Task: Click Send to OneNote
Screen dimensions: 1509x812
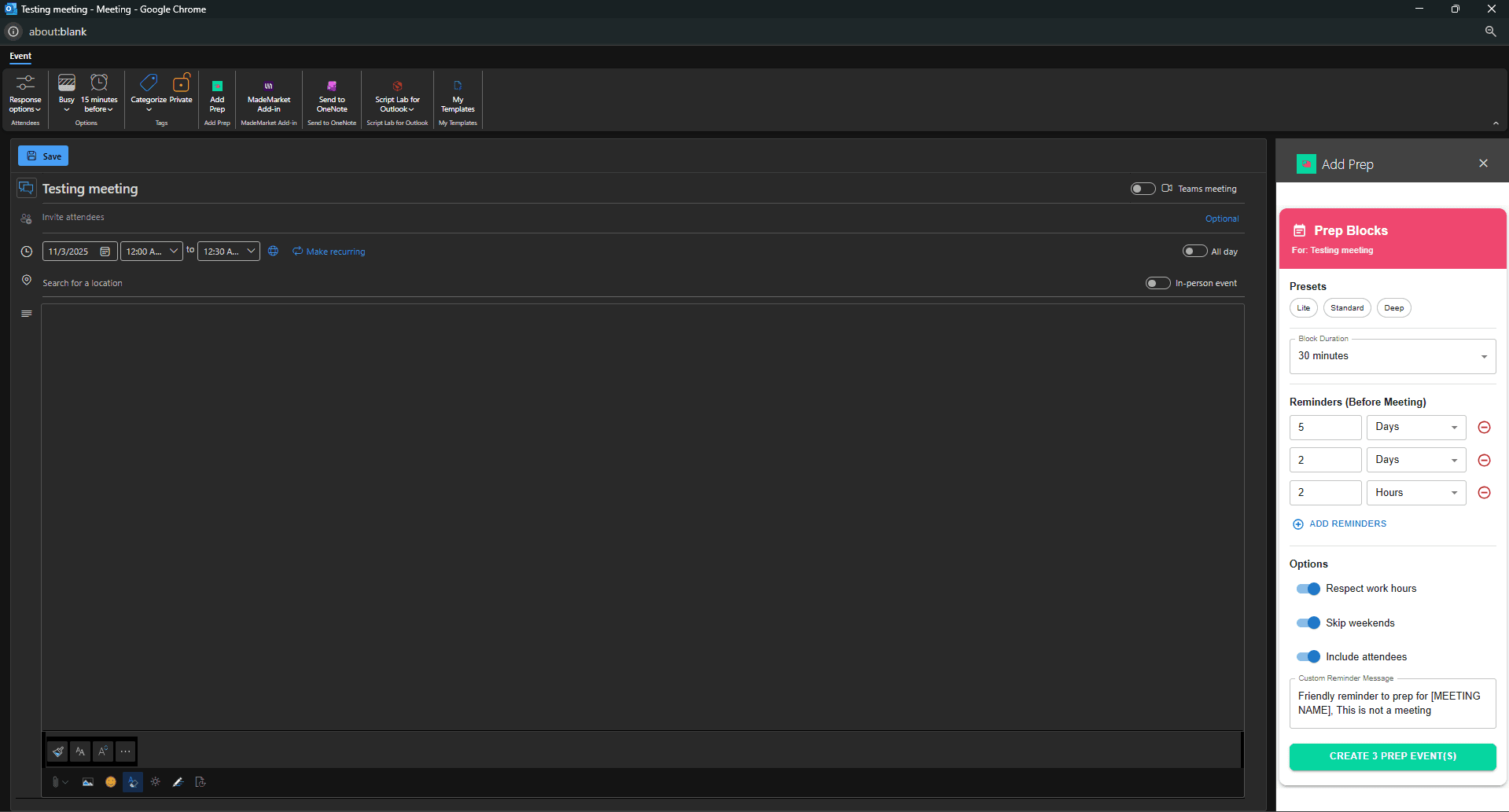Action: click(x=332, y=95)
